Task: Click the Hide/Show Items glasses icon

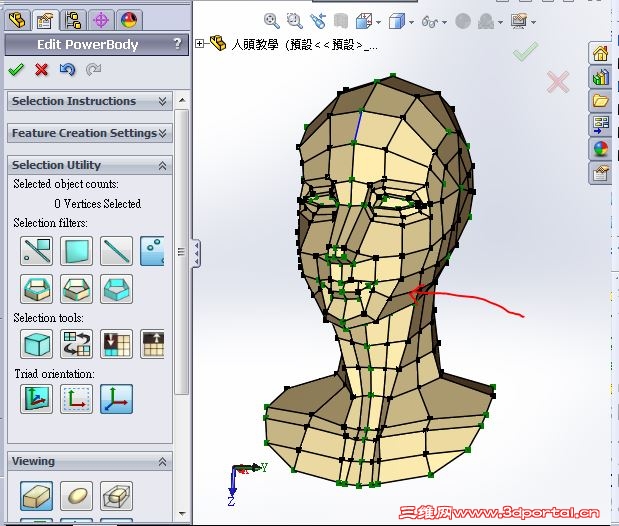Action: (430, 21)
